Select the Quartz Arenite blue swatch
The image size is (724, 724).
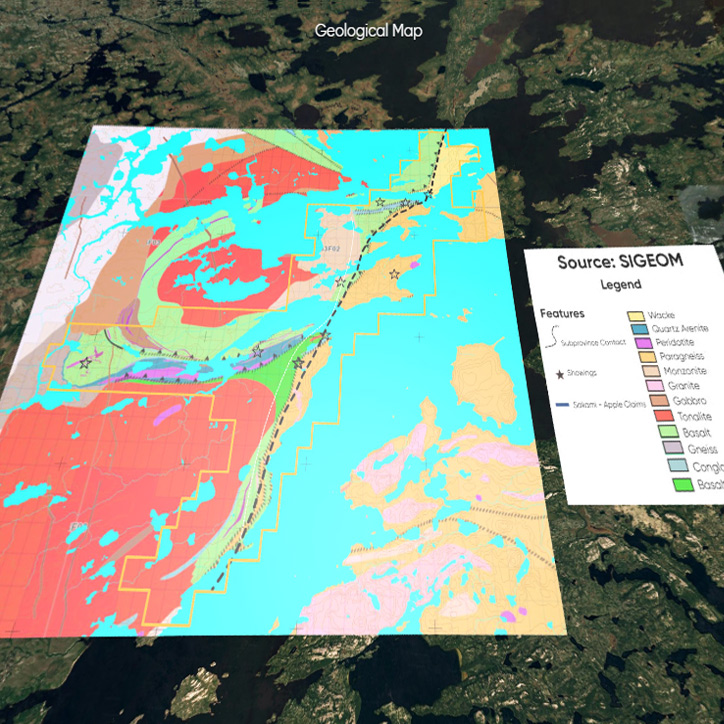[x=637, y=329]
